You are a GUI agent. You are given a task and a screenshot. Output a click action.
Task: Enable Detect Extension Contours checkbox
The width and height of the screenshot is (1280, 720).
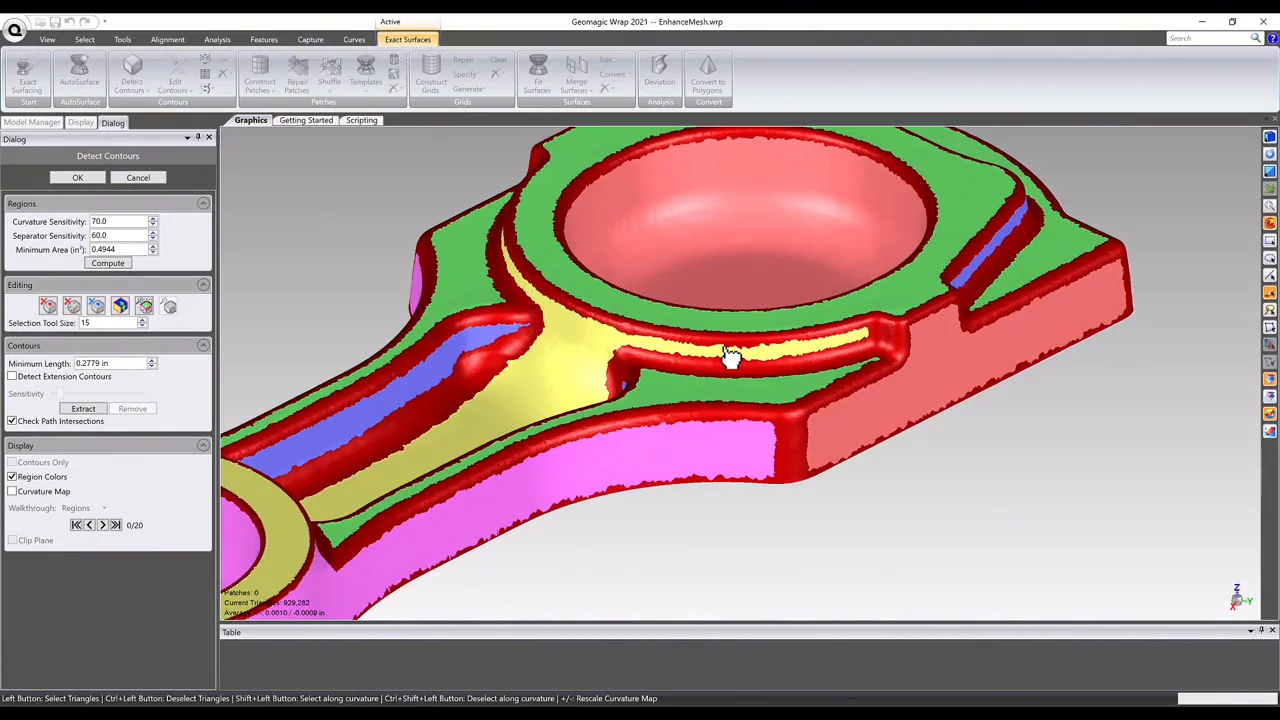coord(13,377)
